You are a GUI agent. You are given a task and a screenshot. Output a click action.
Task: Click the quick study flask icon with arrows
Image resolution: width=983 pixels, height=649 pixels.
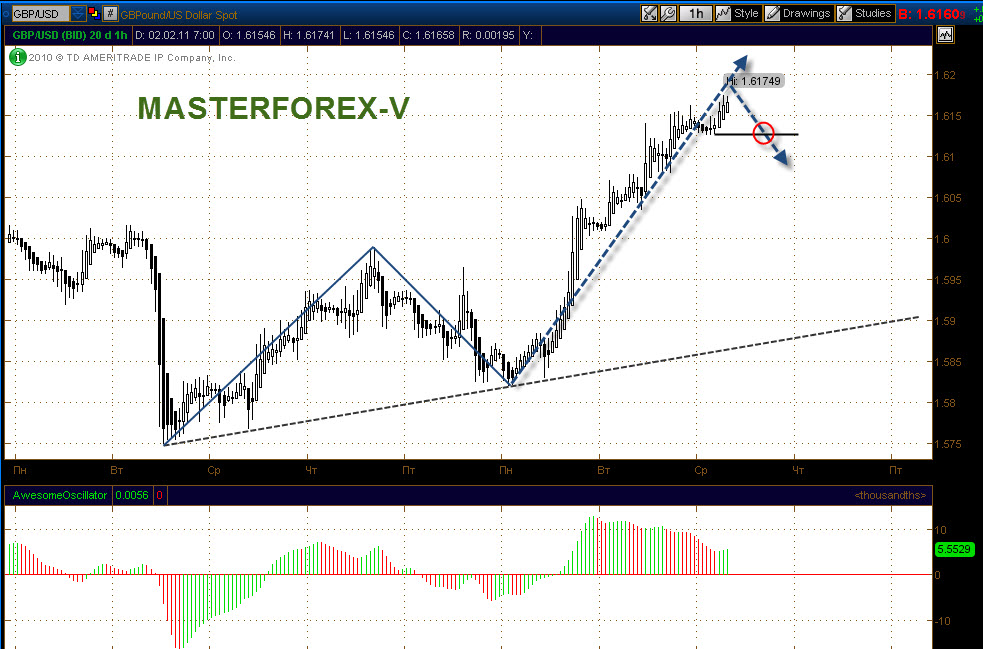pos(649,13)
